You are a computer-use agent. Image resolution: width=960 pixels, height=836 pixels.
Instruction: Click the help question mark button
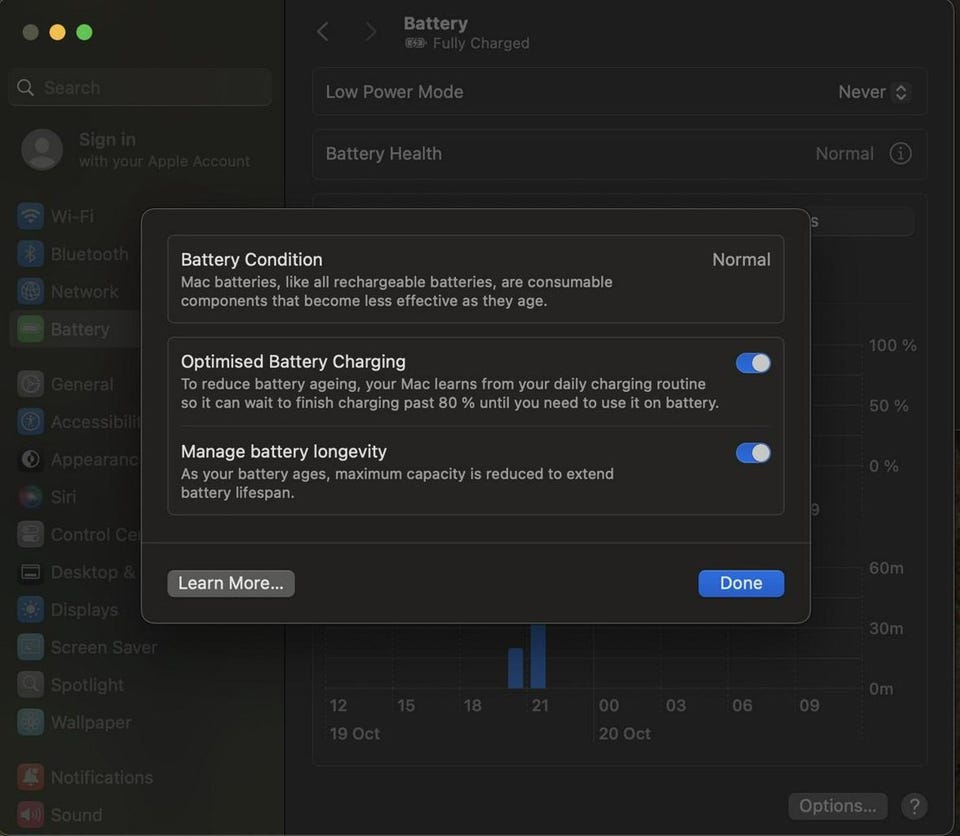coord(913,806)
